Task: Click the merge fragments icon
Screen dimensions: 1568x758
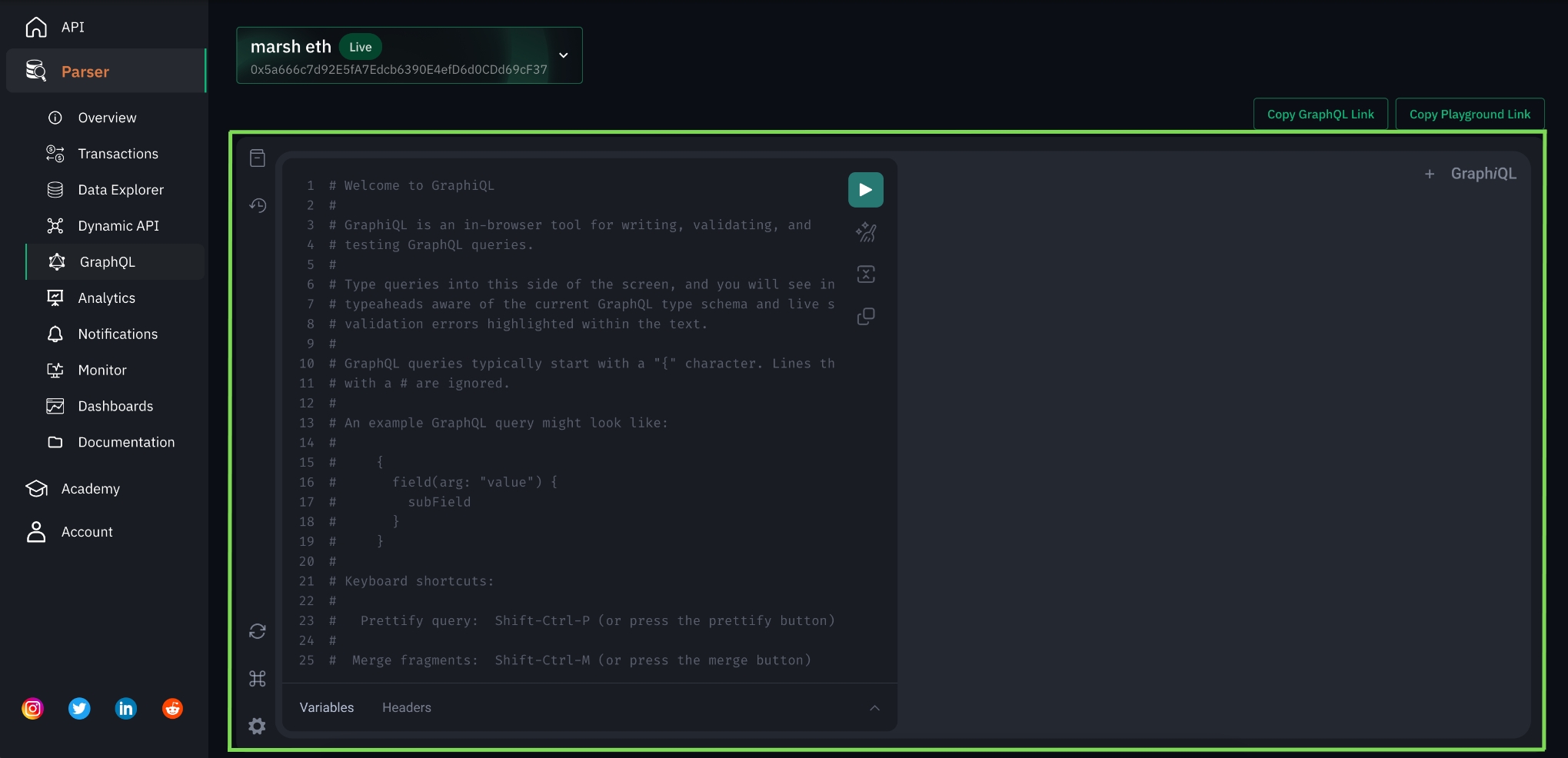Action: tap(866, 274)
